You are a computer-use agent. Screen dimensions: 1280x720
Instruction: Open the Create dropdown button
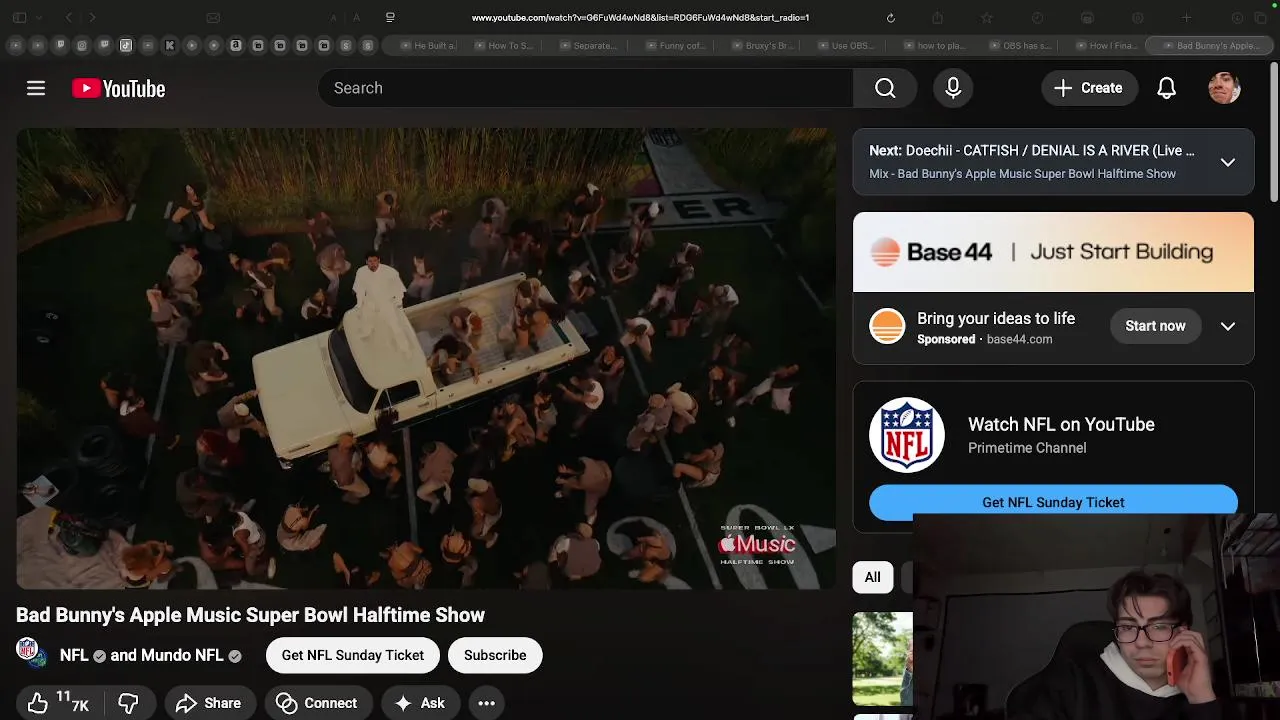click(1089, 88)
